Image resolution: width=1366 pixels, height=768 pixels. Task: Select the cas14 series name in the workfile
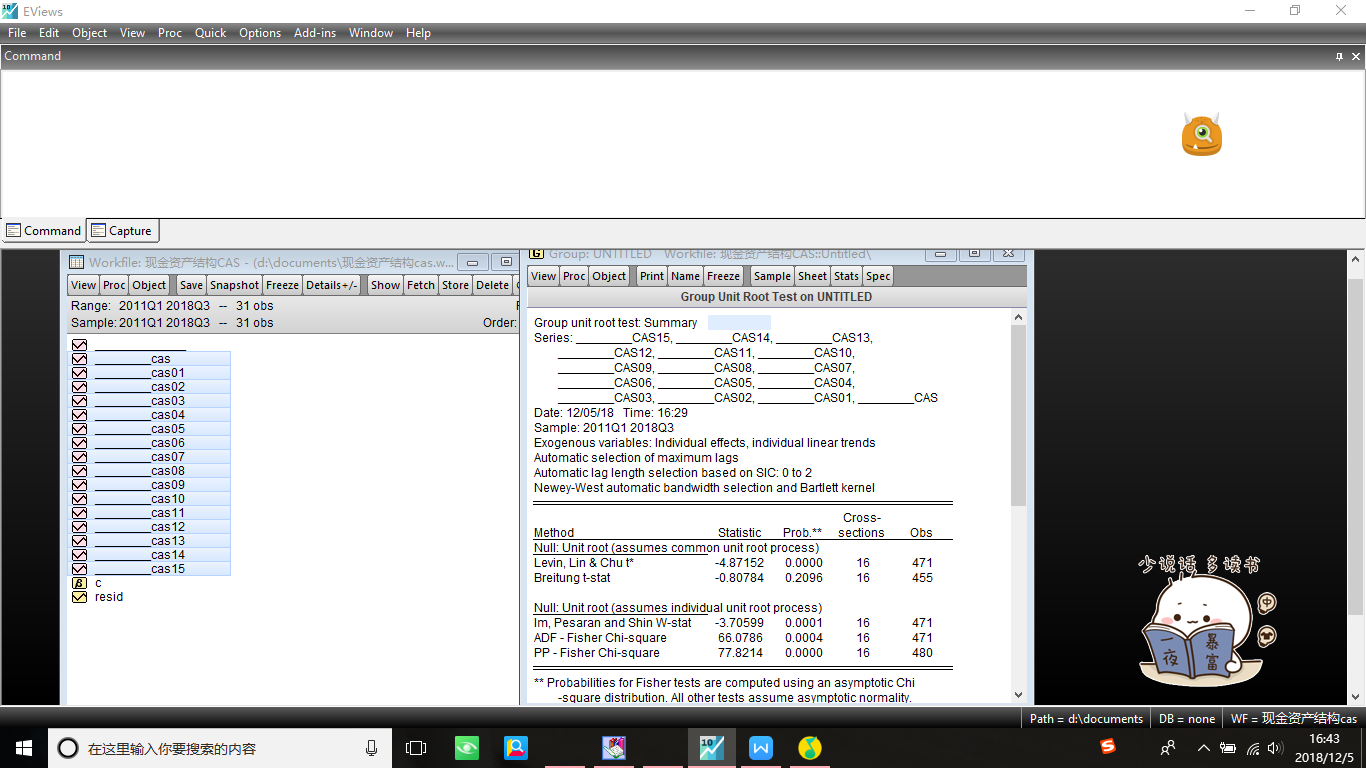pyautogui.click(x=140, y=555)
